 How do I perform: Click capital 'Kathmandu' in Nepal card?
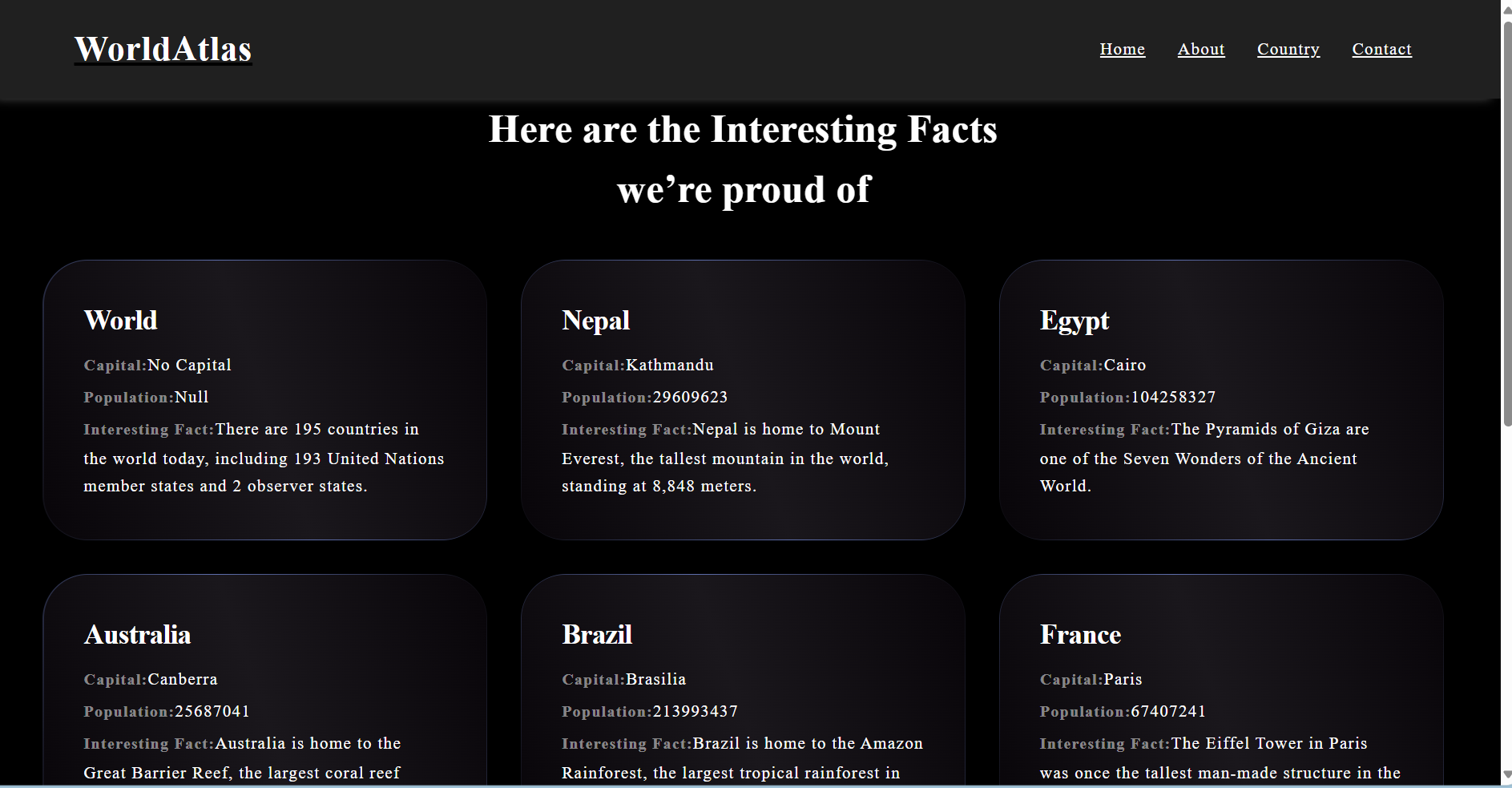[669, 365]
